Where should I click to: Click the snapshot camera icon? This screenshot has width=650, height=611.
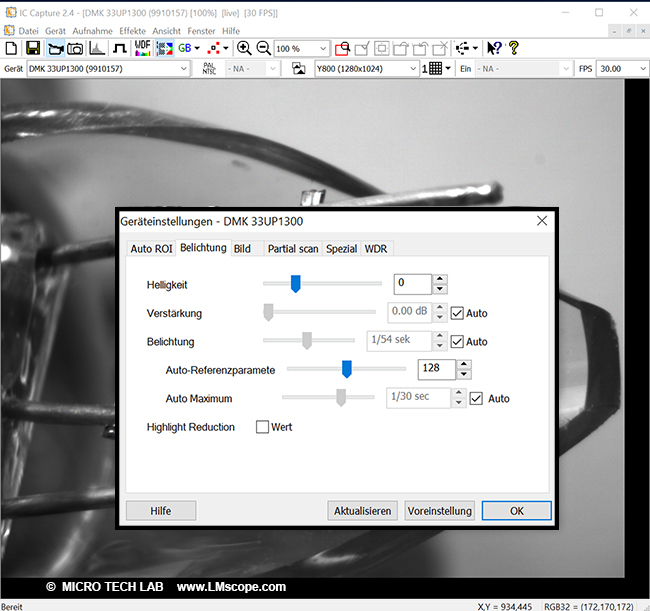tap(76, 48)
